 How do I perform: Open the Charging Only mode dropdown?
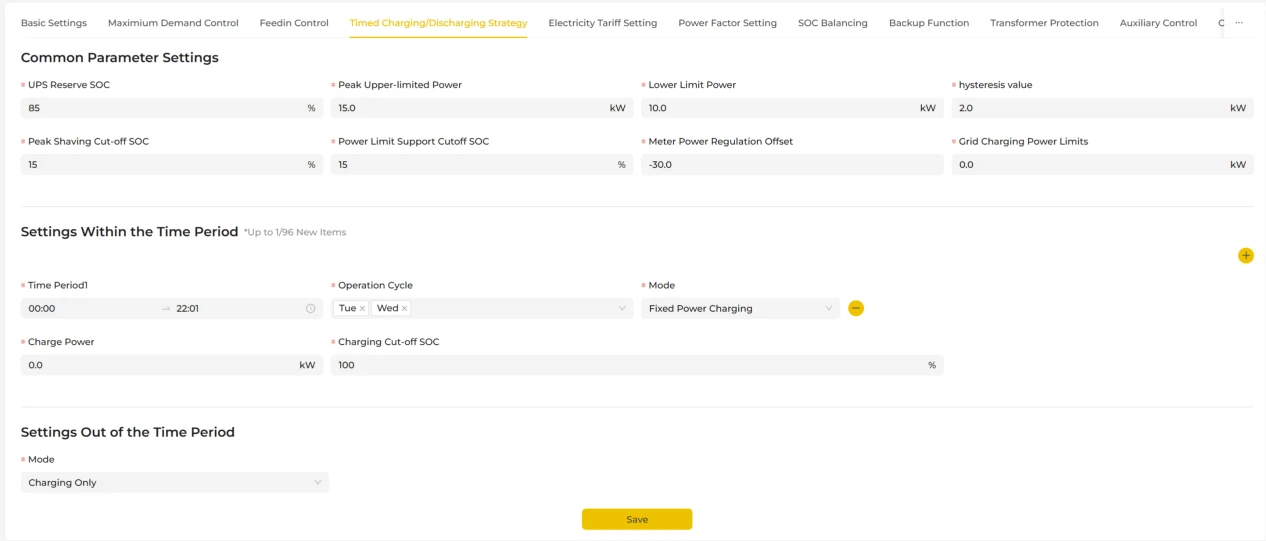174,482
